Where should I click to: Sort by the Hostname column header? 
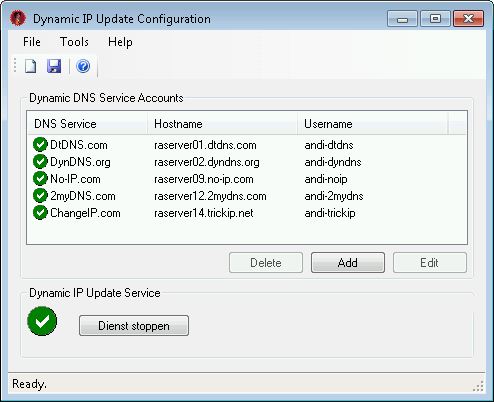coord(222,124)
